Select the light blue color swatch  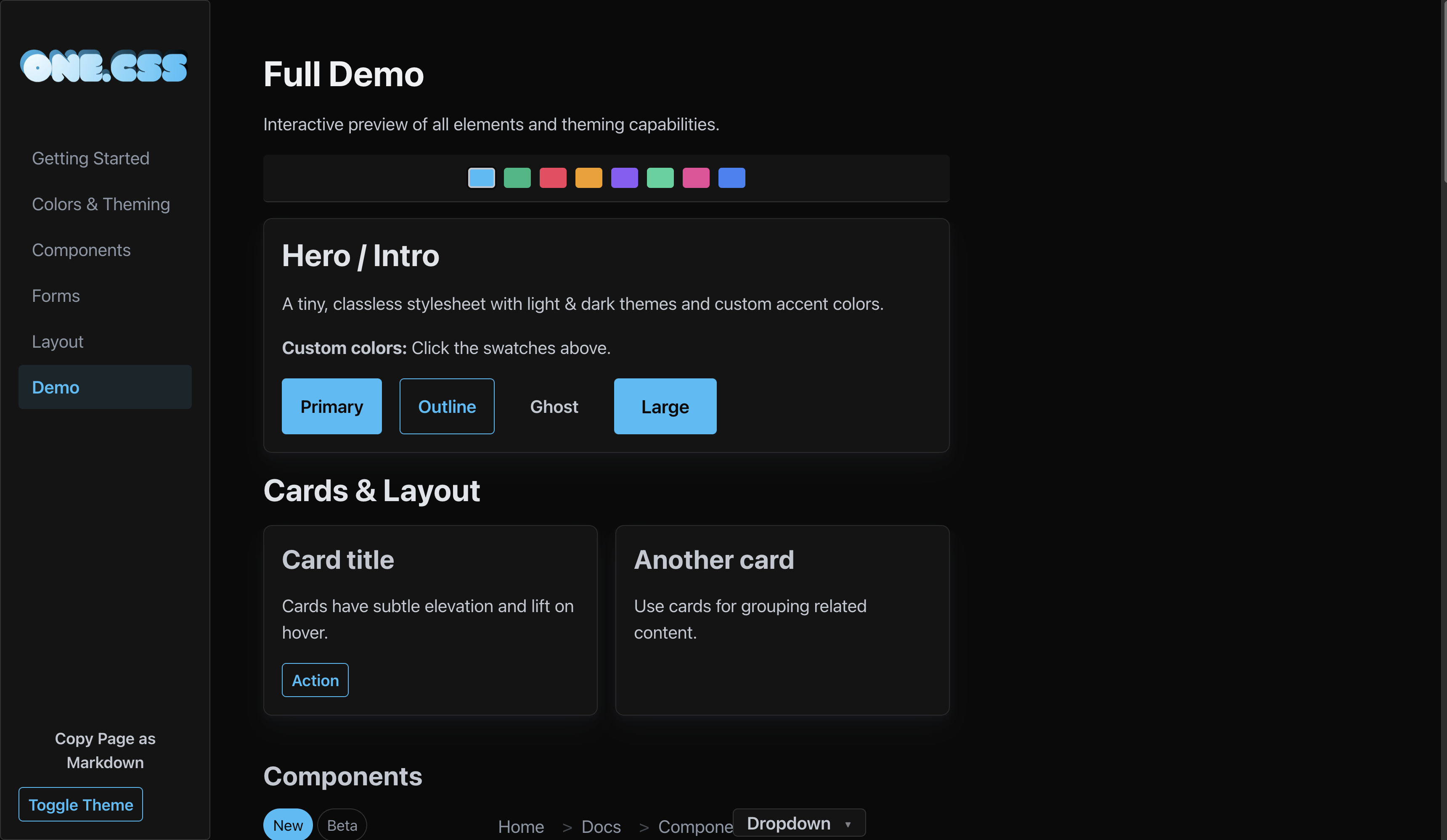tap(481, 178)
